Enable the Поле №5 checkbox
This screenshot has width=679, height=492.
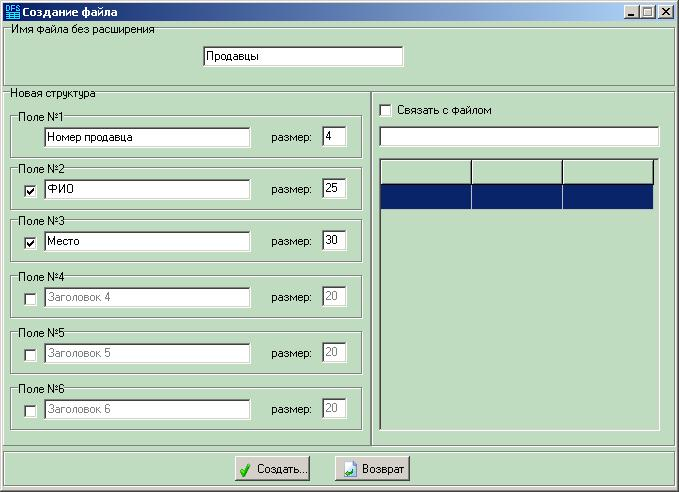30,354
